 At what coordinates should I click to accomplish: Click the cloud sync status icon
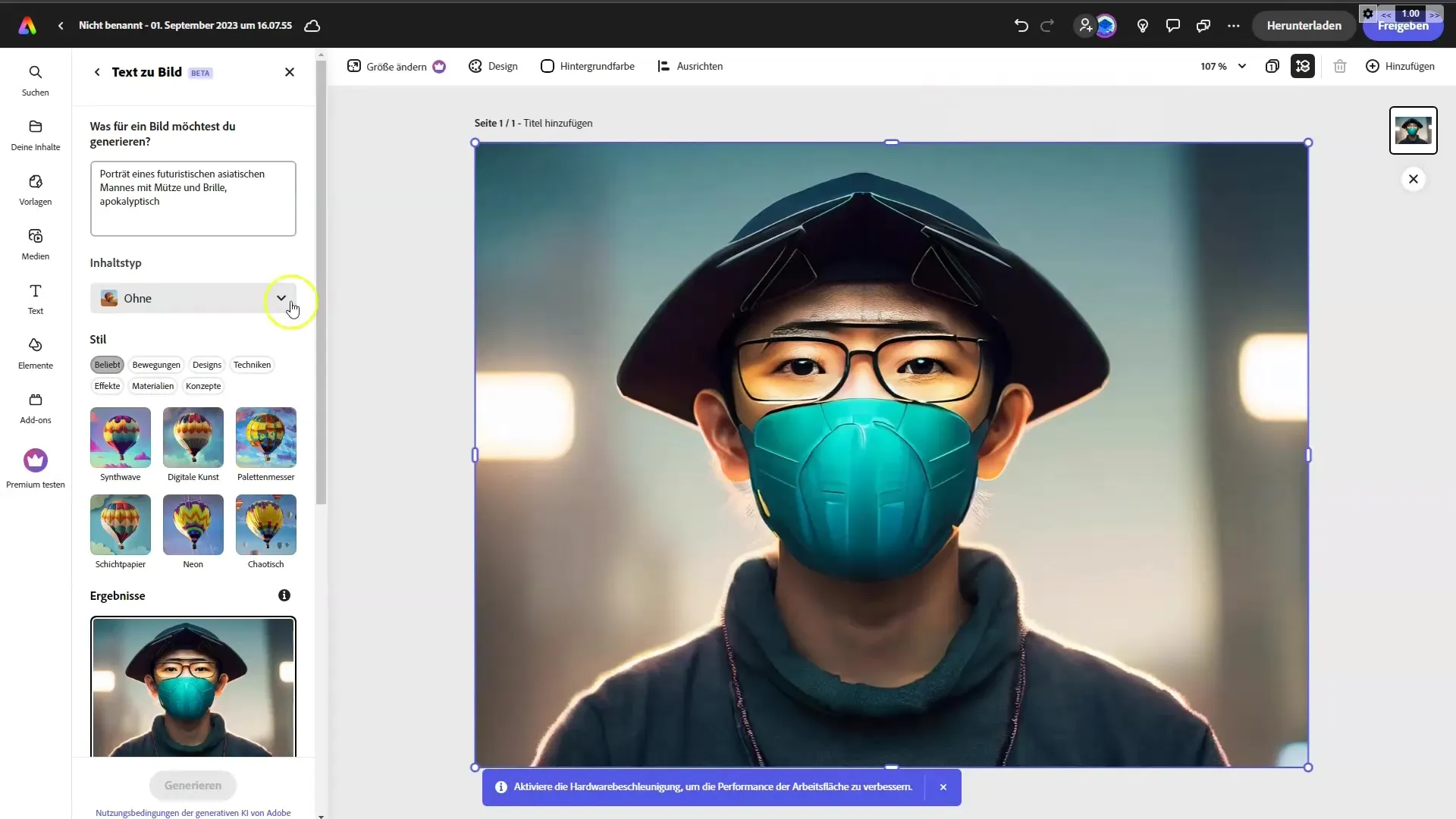point(312,26)
